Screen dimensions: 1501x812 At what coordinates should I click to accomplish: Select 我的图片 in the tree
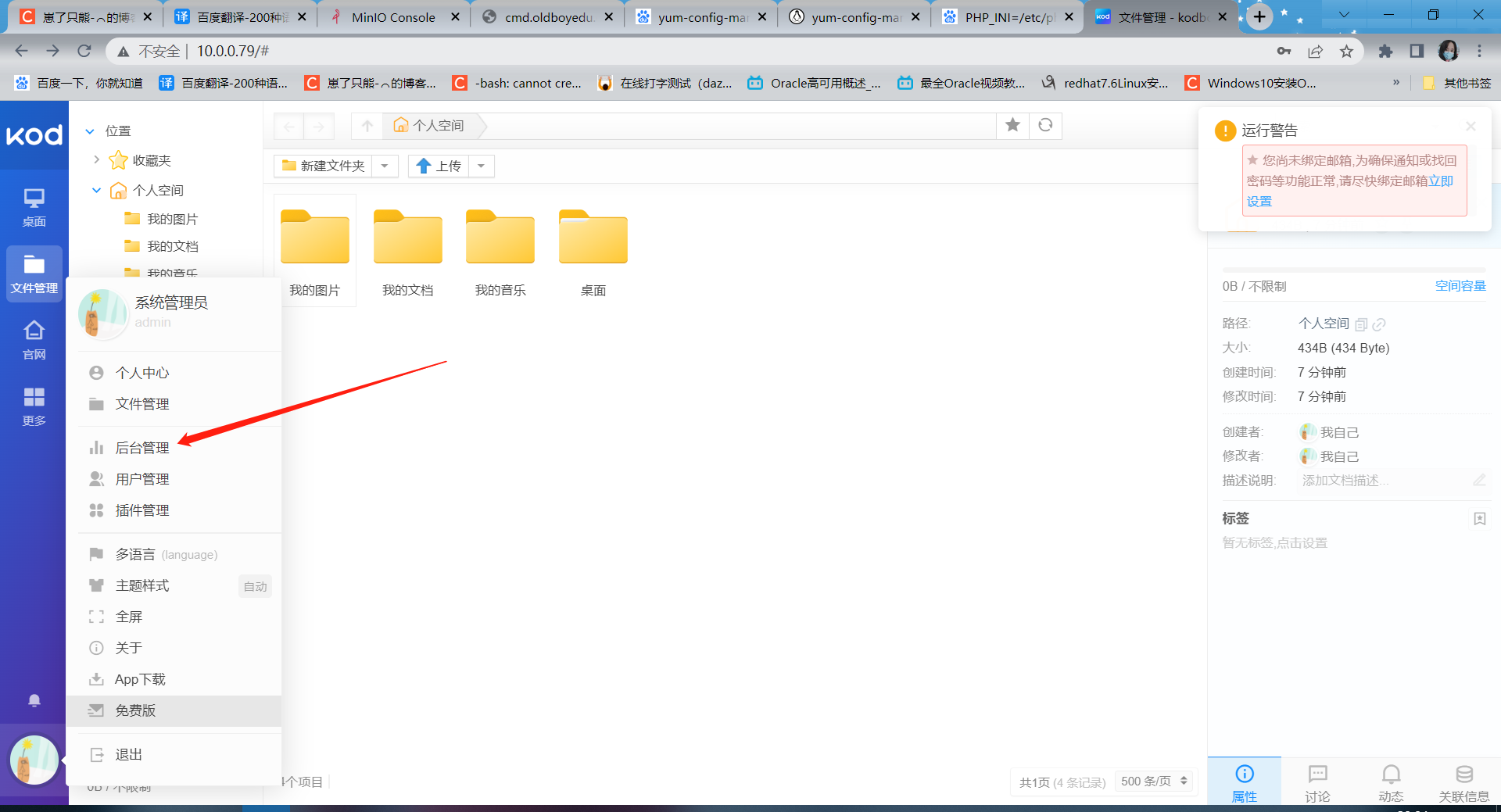point(172,219)
